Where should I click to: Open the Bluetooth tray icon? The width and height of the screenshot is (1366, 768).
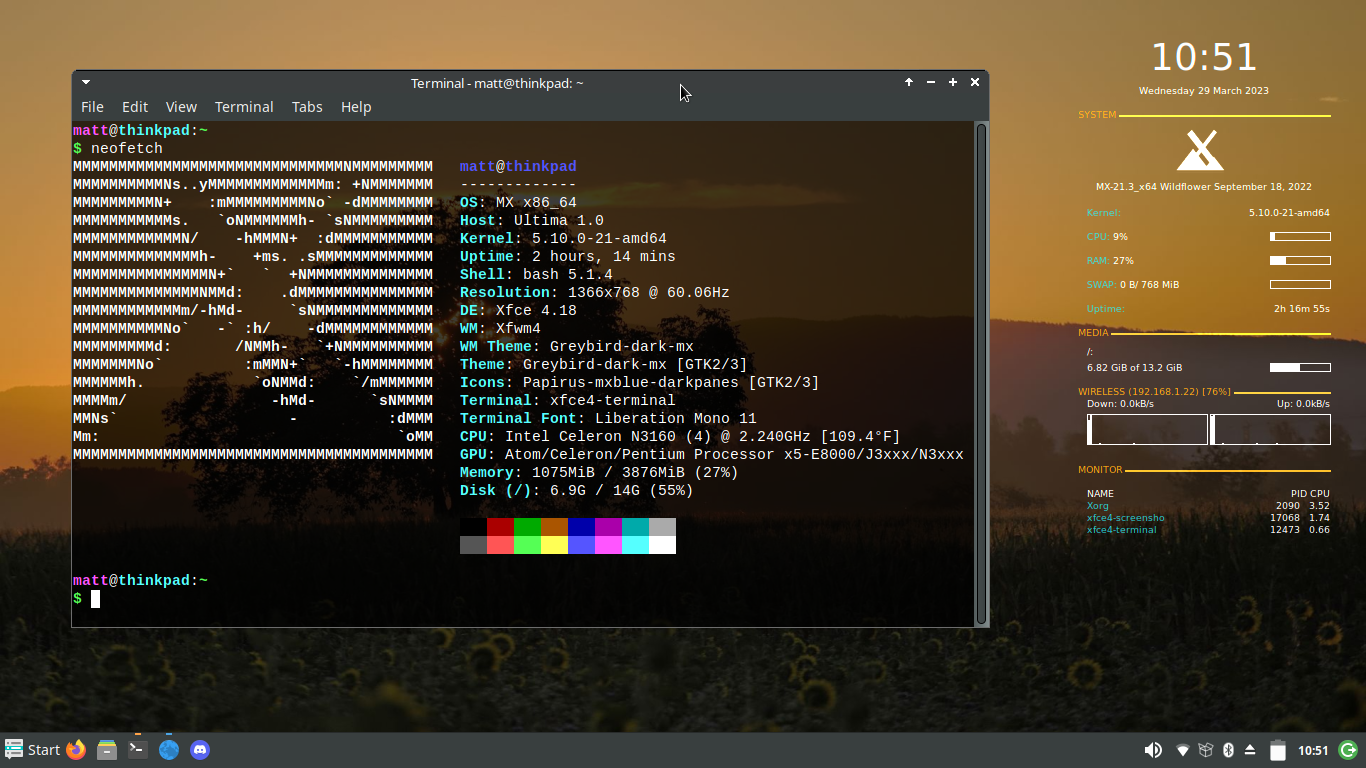1229,750
